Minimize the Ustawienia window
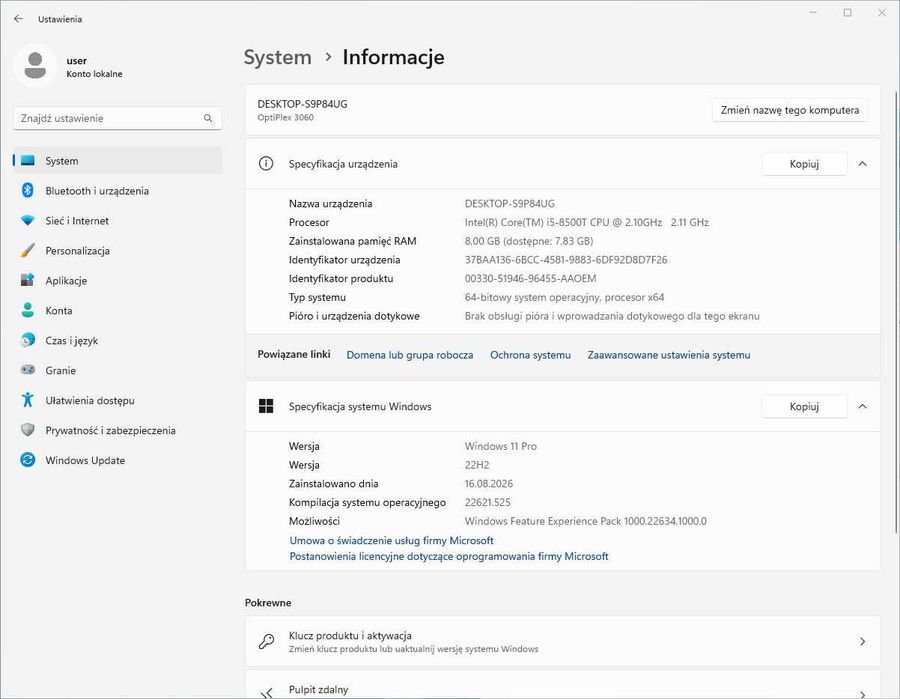Image resolution: width=900 pixels, height=699 pixels. [813, 13]
